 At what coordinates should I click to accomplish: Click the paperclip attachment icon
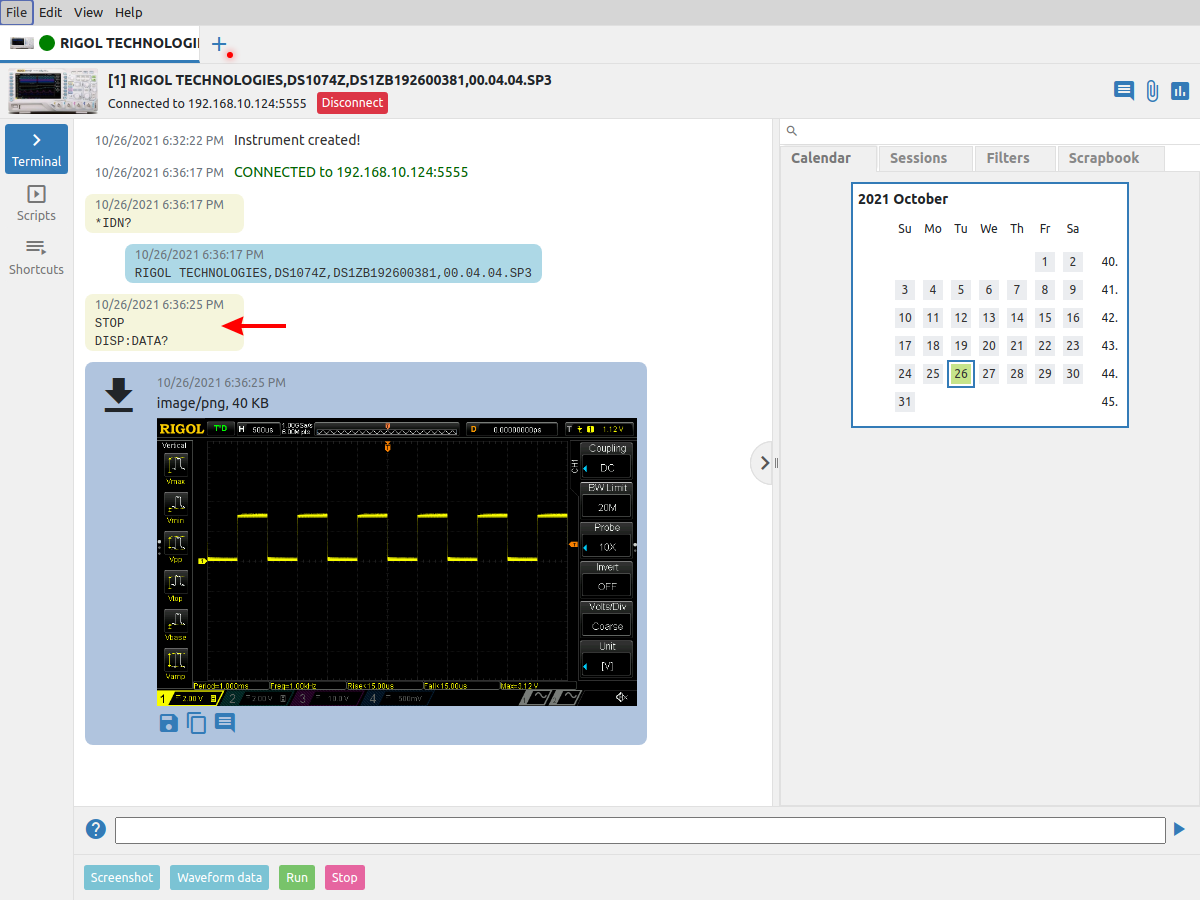click(1152, 91)
